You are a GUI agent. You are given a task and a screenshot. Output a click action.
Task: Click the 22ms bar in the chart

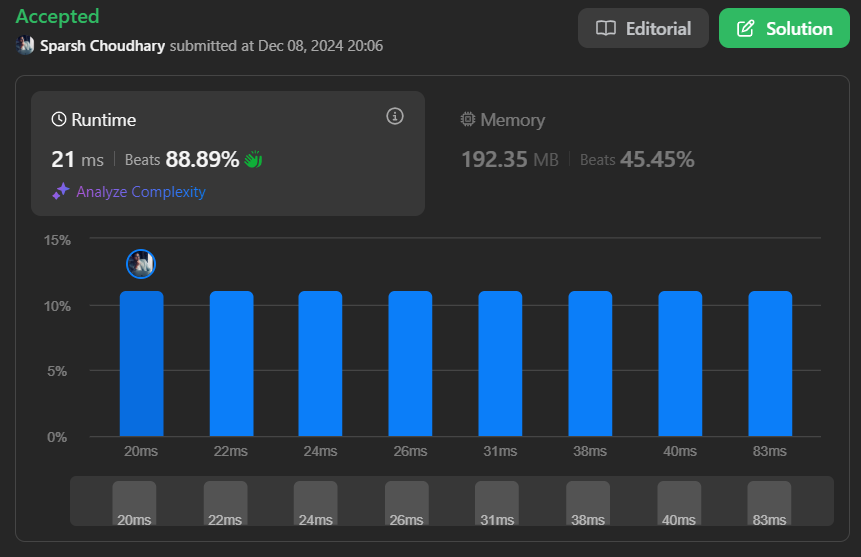point(231,364)
